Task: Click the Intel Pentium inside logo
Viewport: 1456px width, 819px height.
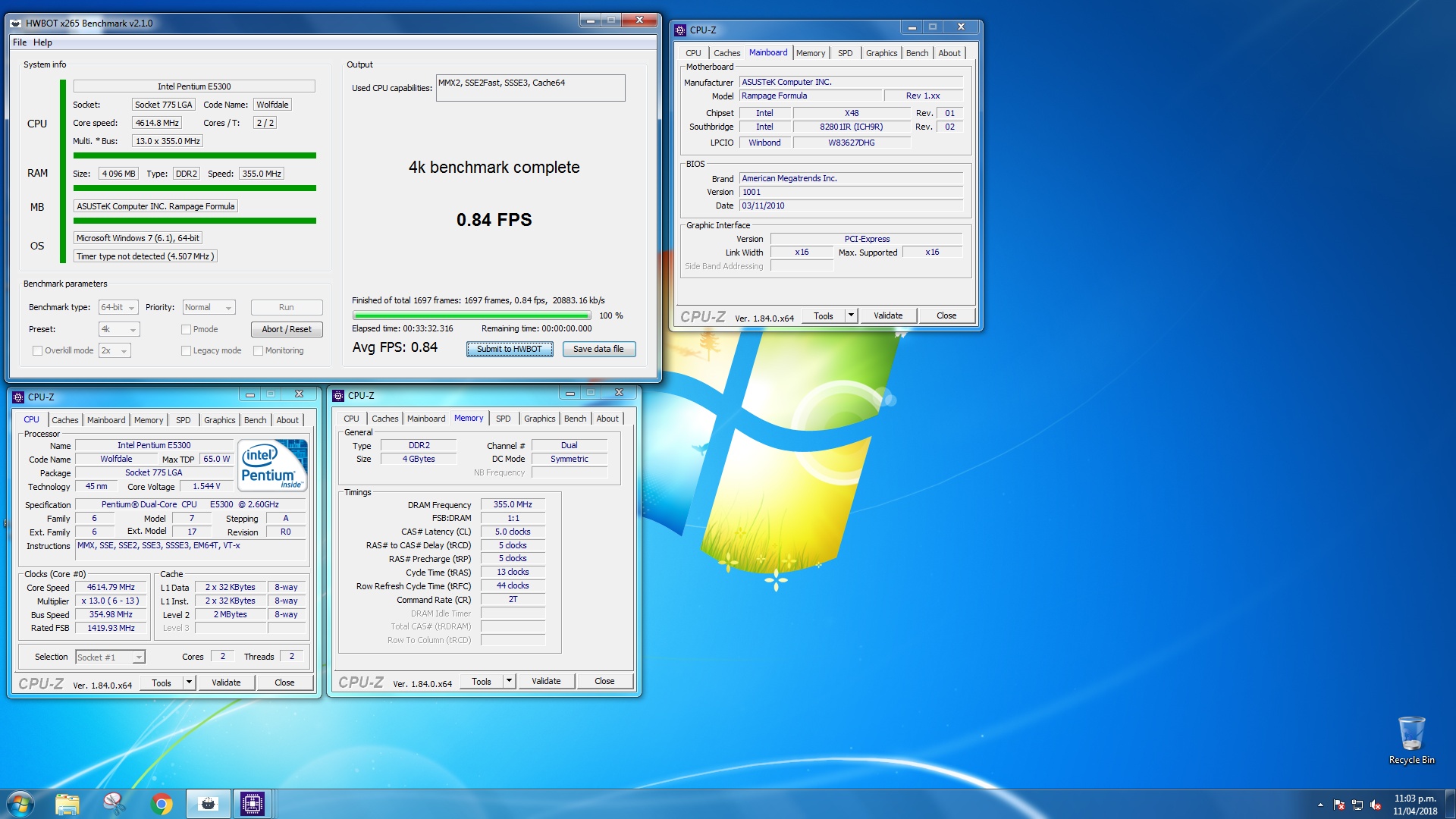Action: click(x=272, y=465)
